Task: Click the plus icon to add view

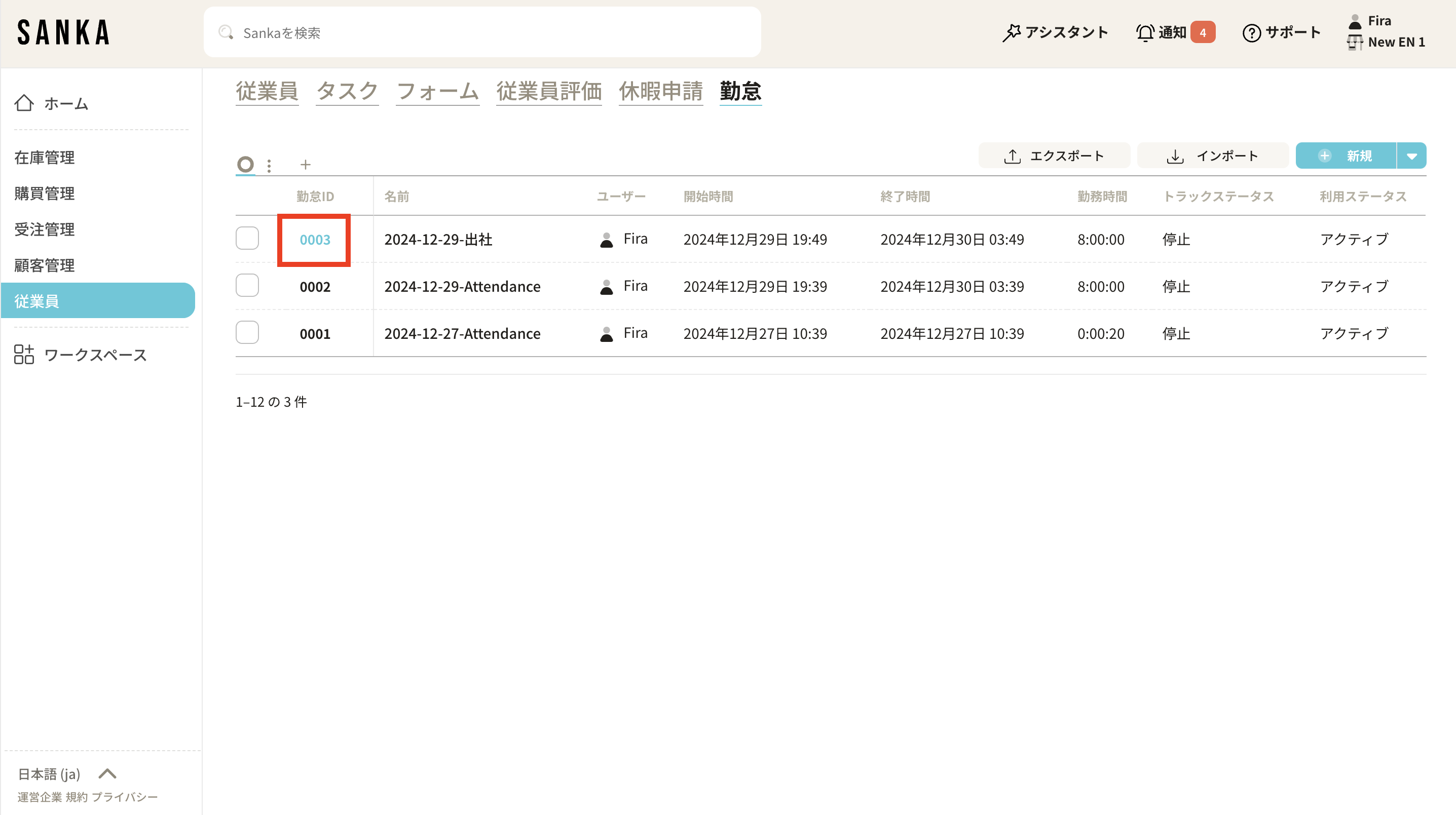Action: (305, 165)
